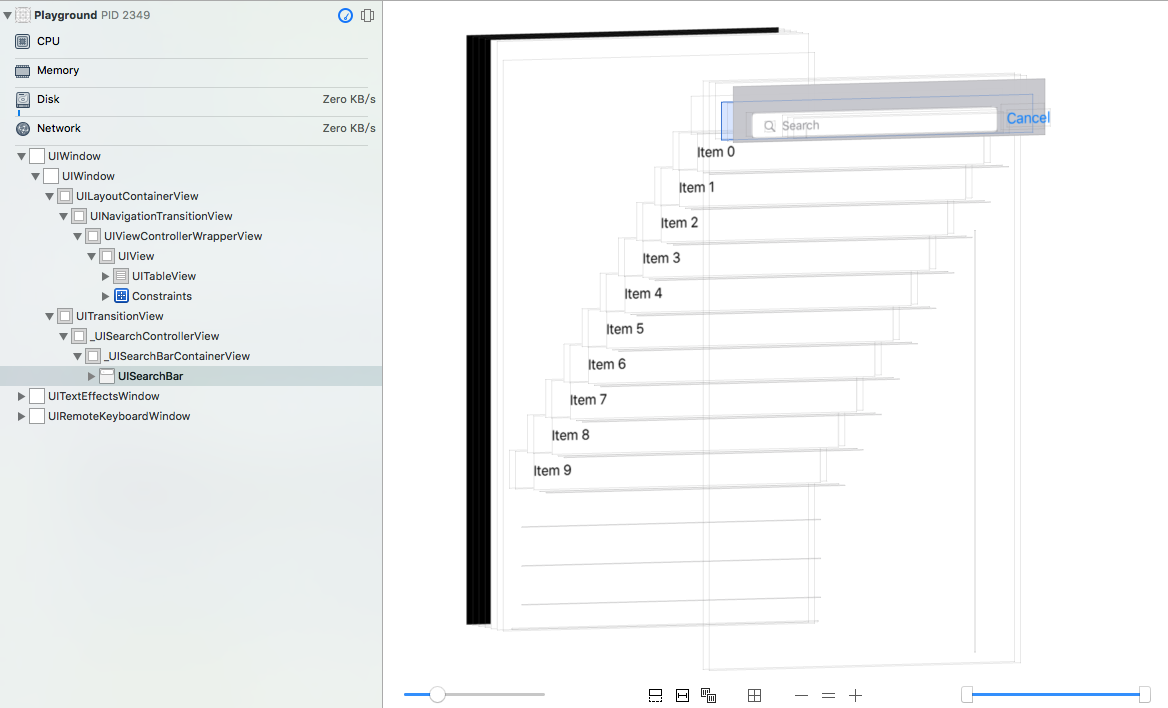The width and height of the screenshot is (1168, 708).
Task: Click the Playground process icon
Action: pos(23,15)
